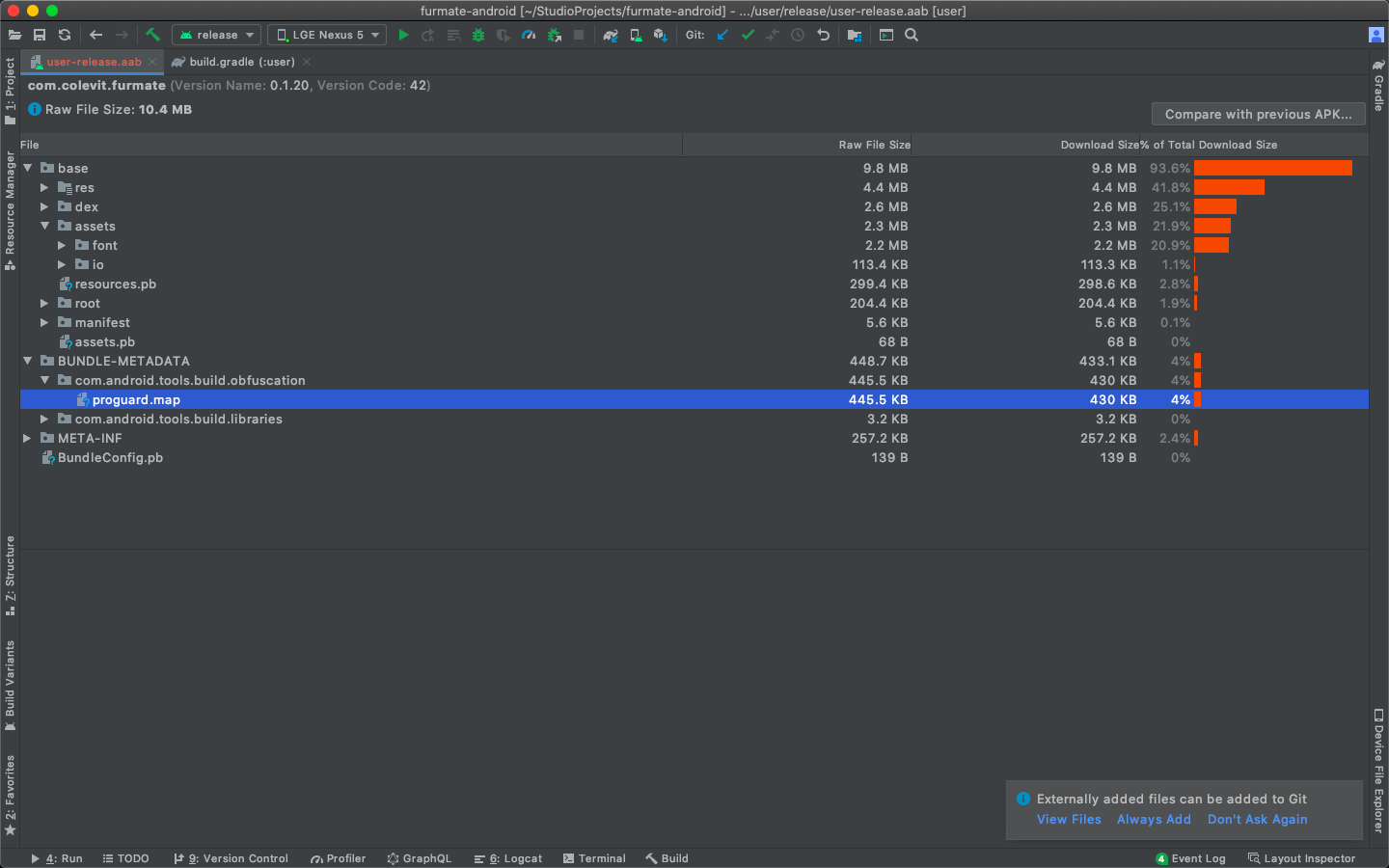Open the SDK Manager icon
The height and width of the screenshot is (868, 1389).
pos(661,35)
